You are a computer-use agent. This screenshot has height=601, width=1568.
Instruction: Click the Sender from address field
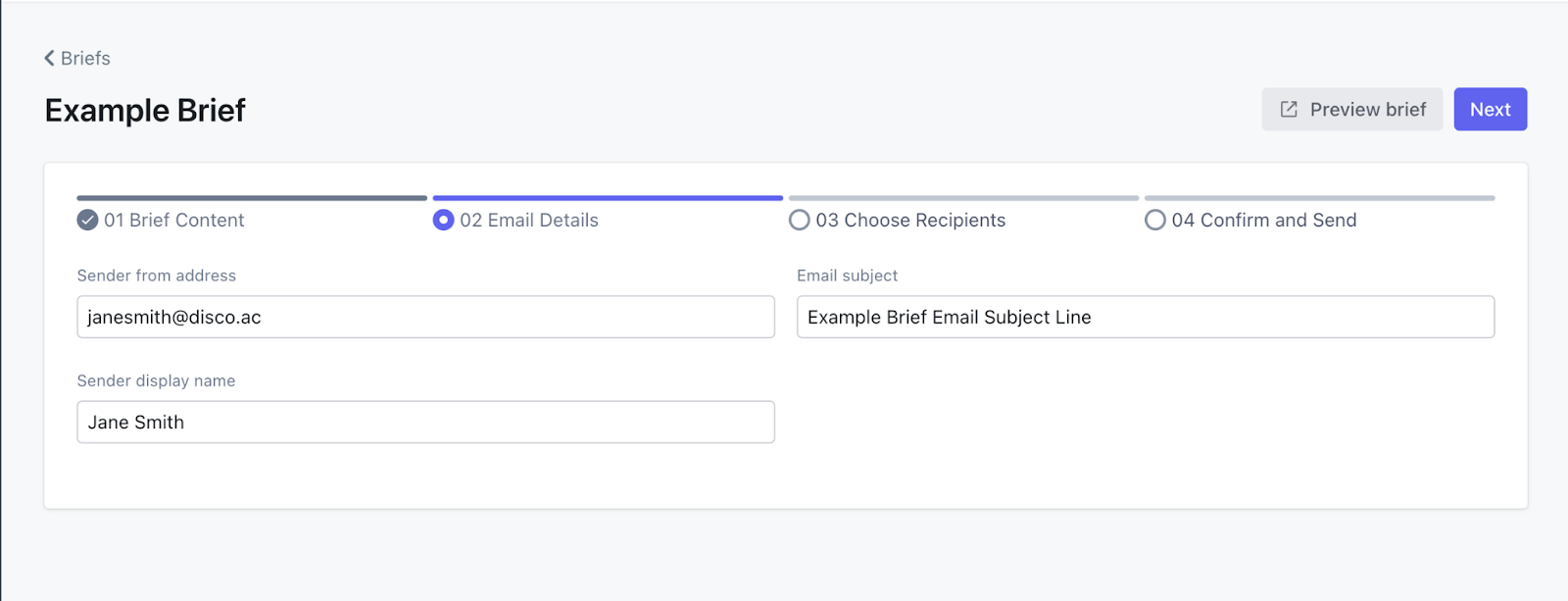(x=425, y=317)
